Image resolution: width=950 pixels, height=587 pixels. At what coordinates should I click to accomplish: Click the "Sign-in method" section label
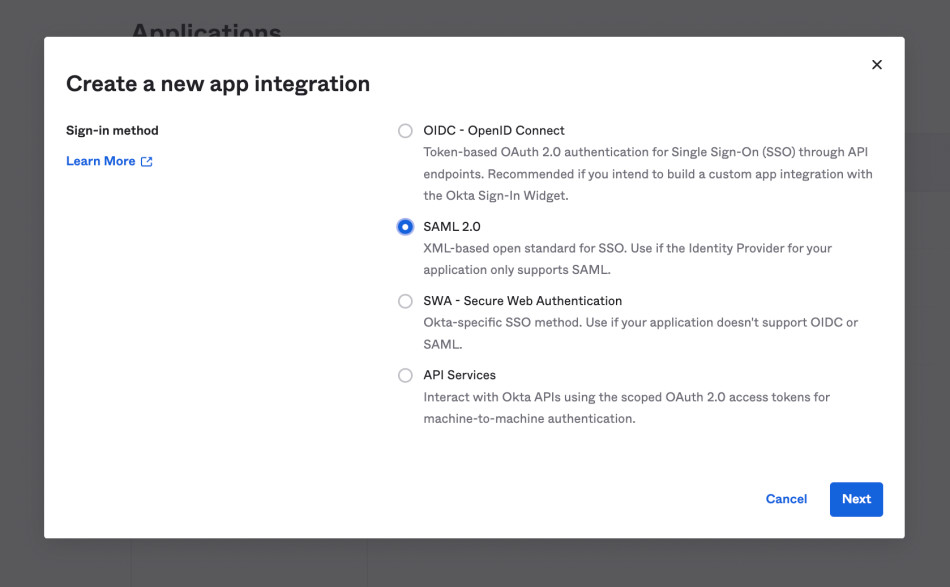tap(112, 131)
